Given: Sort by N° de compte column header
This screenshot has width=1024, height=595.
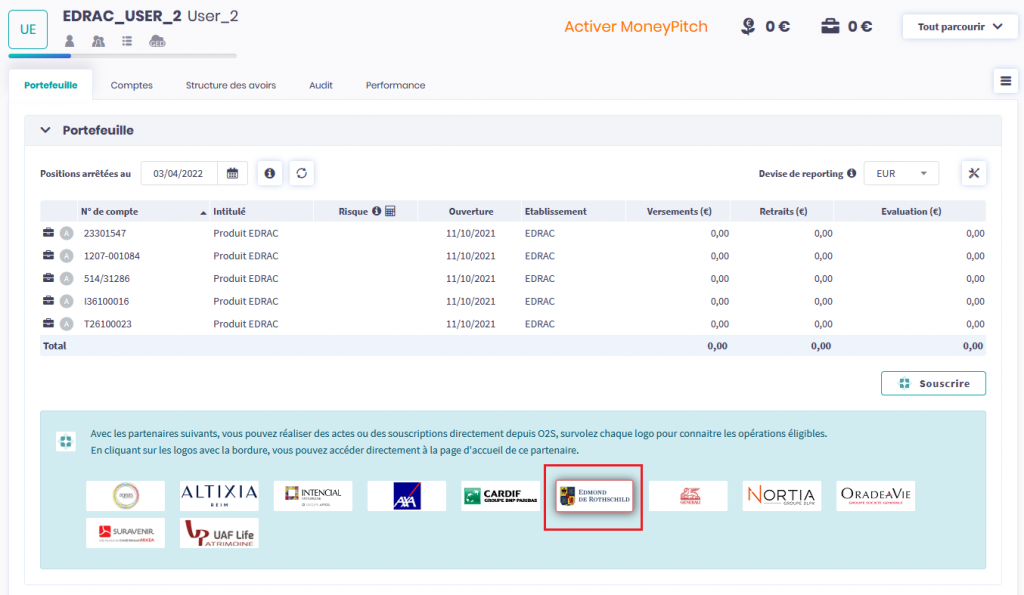Looking at the screenshot, I should coord(110,211).
